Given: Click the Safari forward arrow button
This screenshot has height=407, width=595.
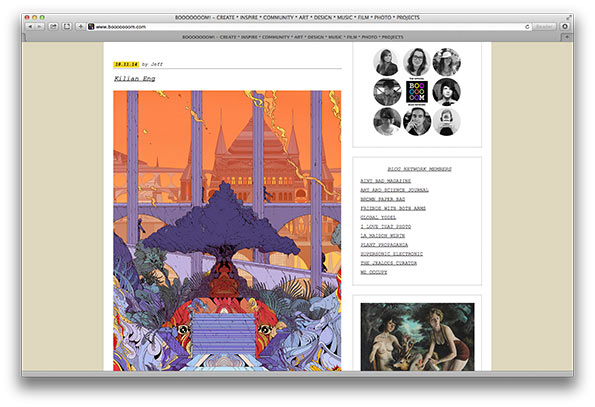Looking at the screenshot, I should (x=40, y=27).
